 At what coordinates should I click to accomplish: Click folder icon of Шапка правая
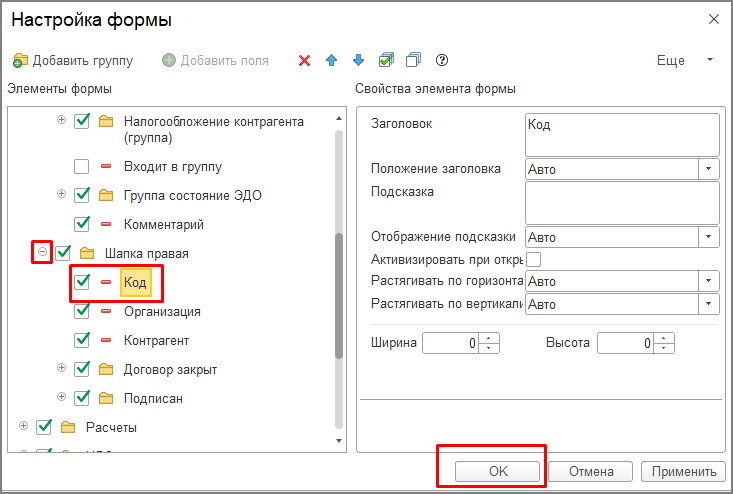point(87,254)
